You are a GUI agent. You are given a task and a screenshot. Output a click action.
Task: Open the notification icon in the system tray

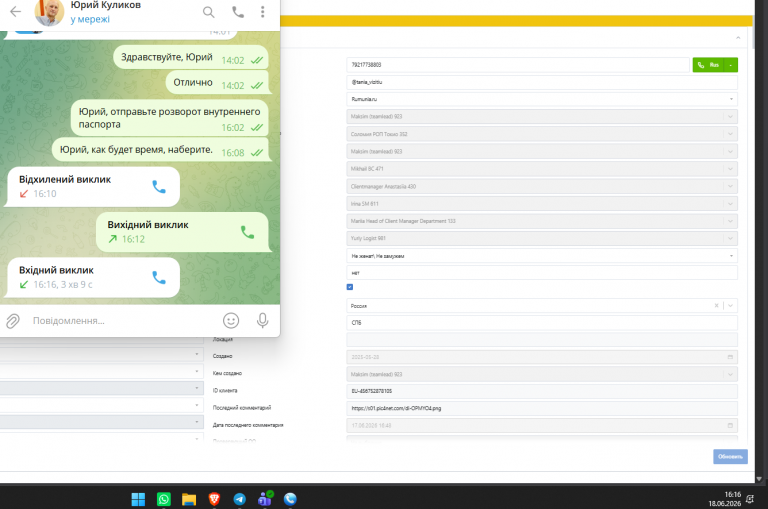coord(750,499)
